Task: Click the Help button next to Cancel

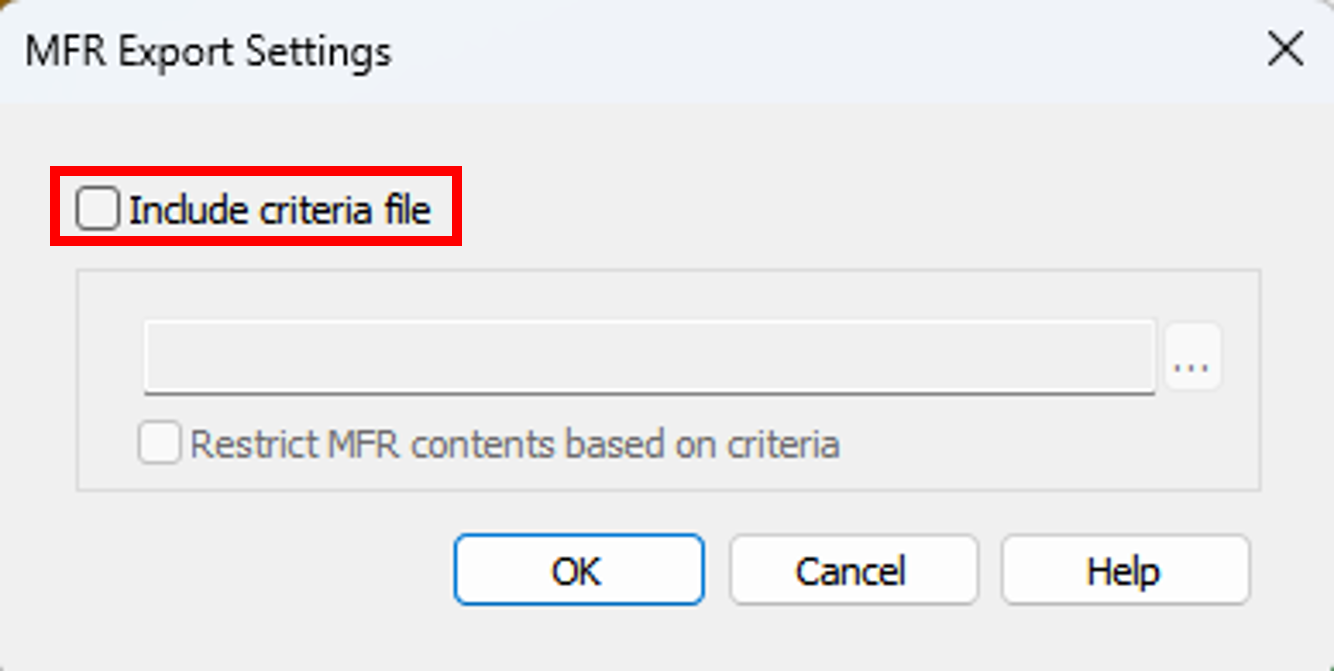Action: 1125,570
